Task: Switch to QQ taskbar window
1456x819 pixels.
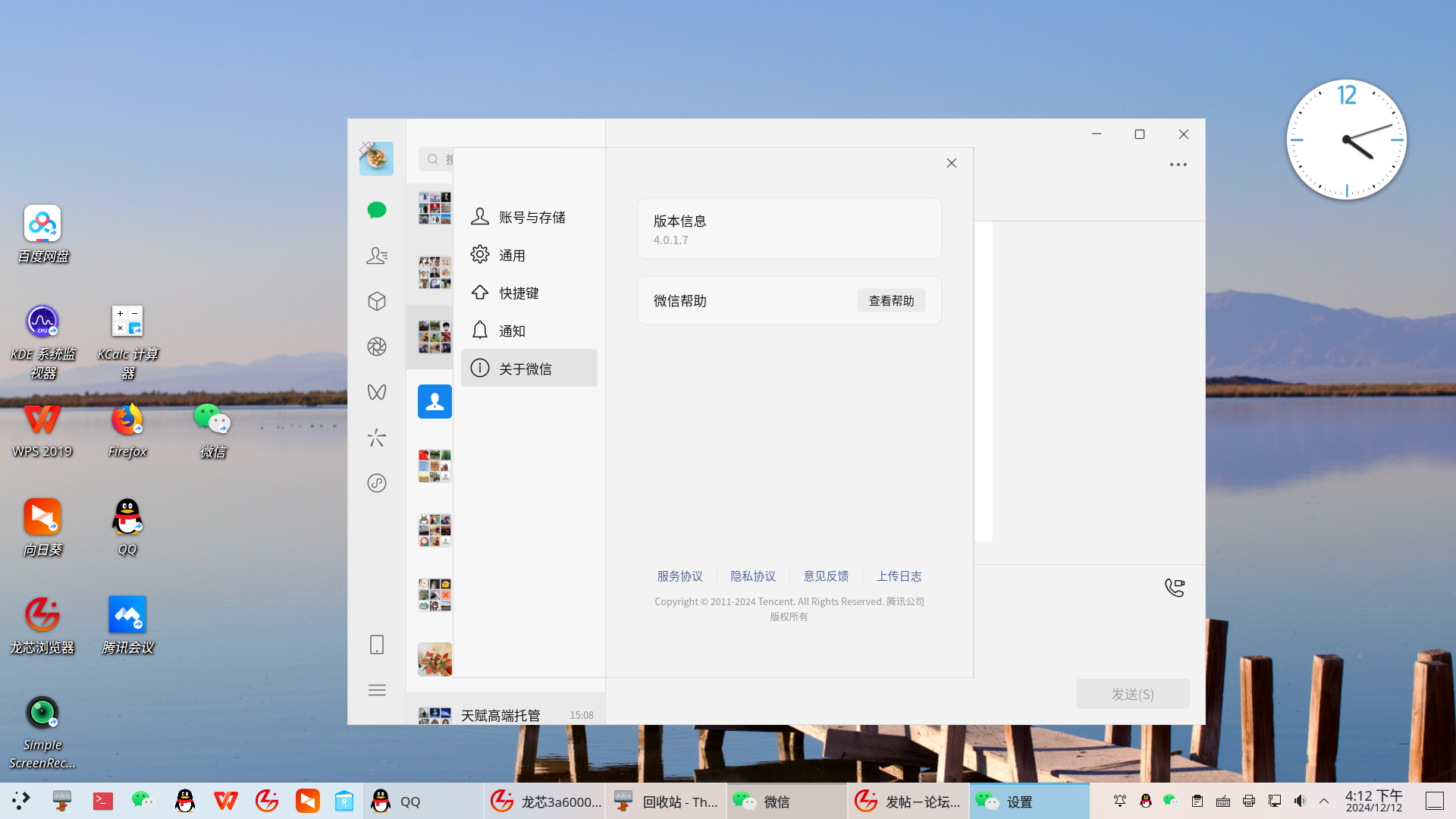Action: (x=423, y=802)
